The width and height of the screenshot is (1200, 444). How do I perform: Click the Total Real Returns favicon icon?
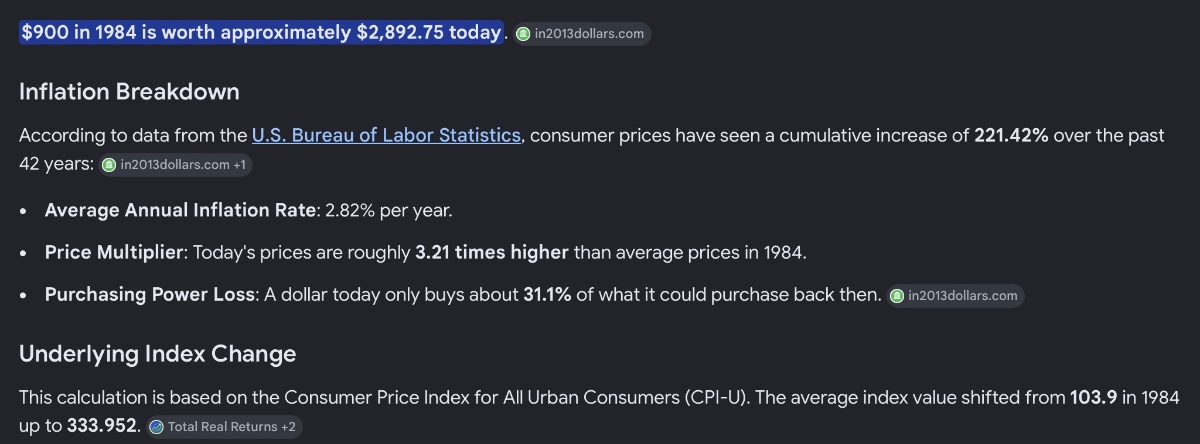coord(156,427)
